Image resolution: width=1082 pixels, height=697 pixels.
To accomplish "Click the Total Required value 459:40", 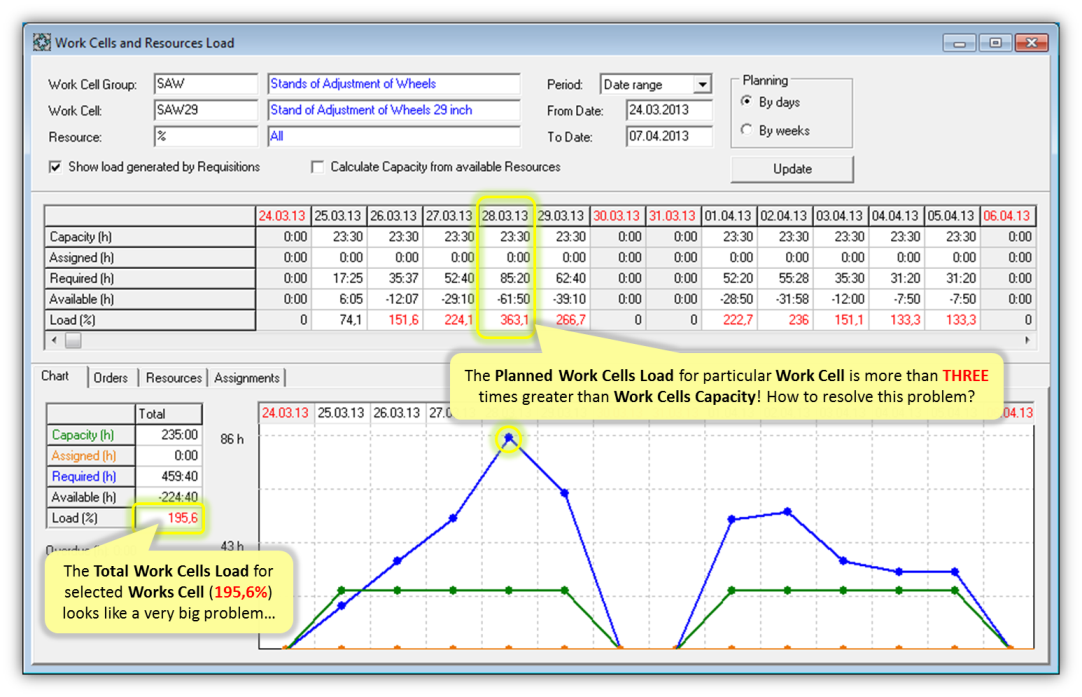I will (x=168, y=476).
